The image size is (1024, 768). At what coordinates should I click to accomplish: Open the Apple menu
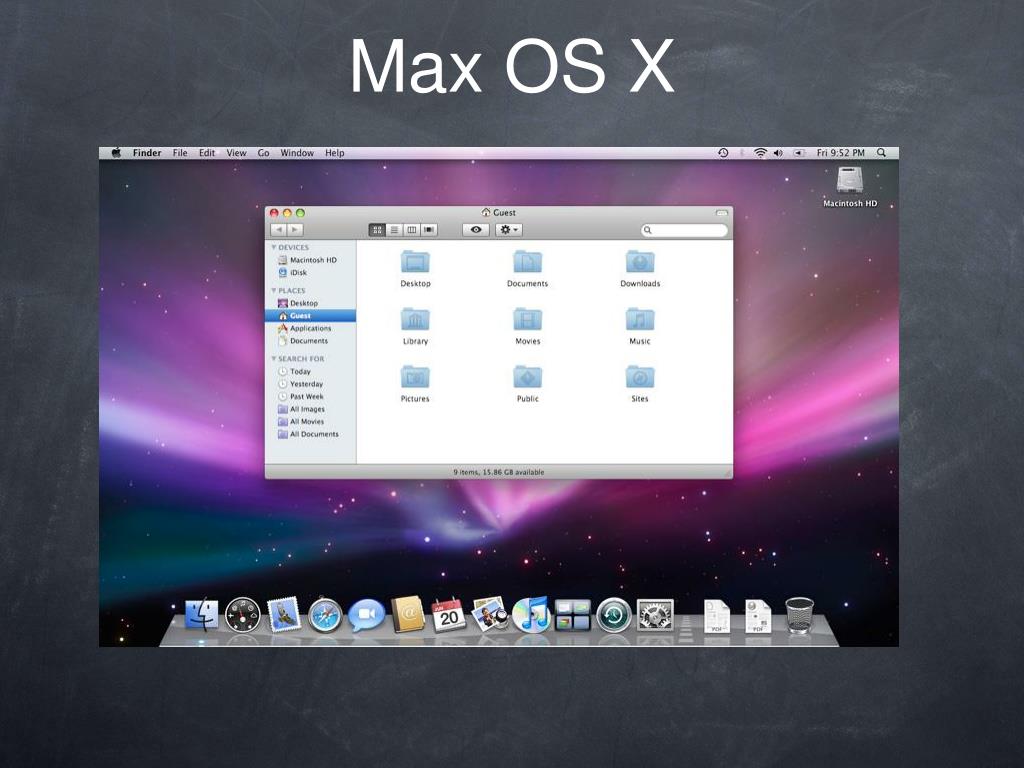116,153
